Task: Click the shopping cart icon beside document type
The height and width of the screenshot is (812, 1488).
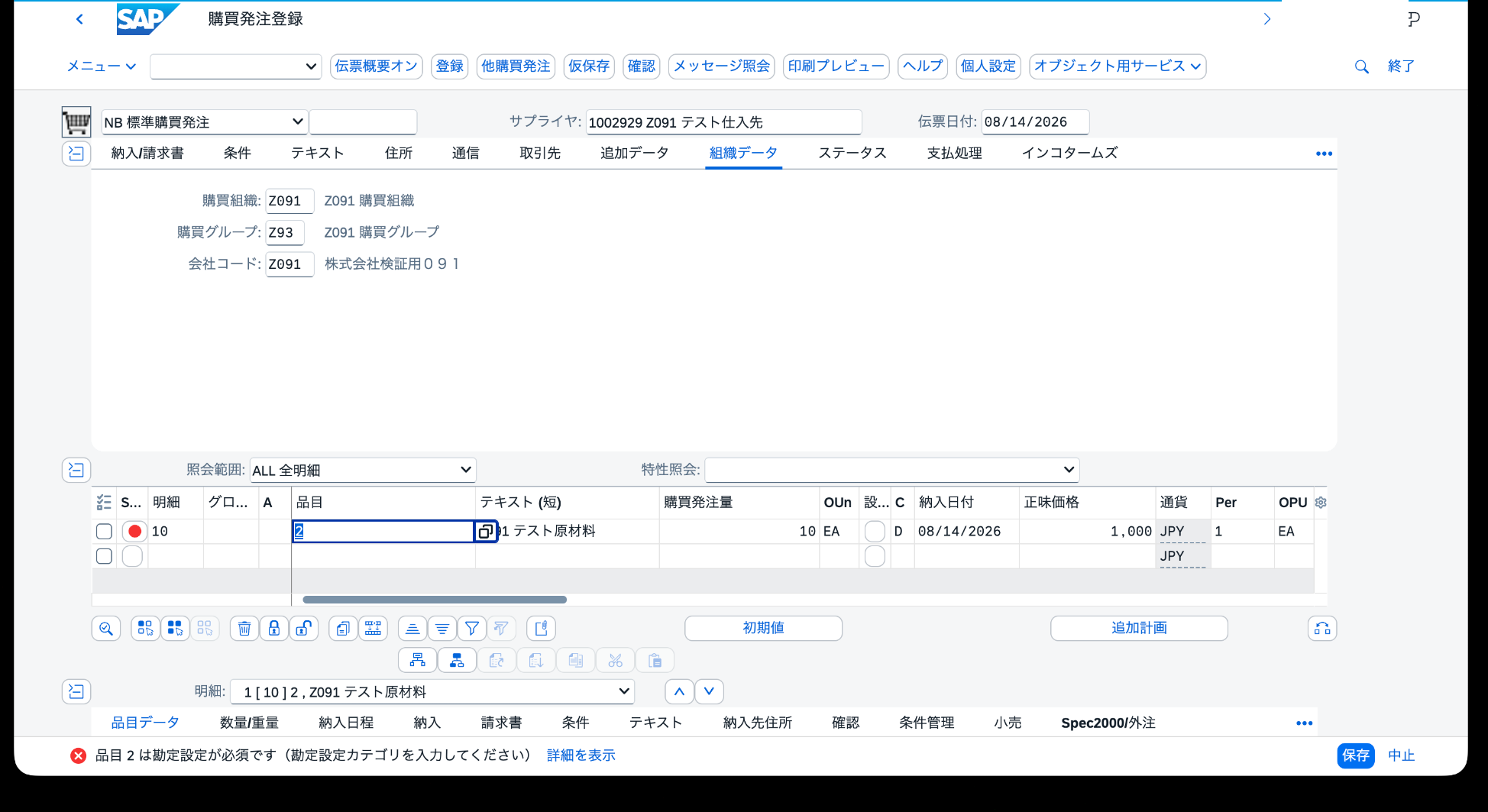Action: pyautogui.click(x=76, y=122)
